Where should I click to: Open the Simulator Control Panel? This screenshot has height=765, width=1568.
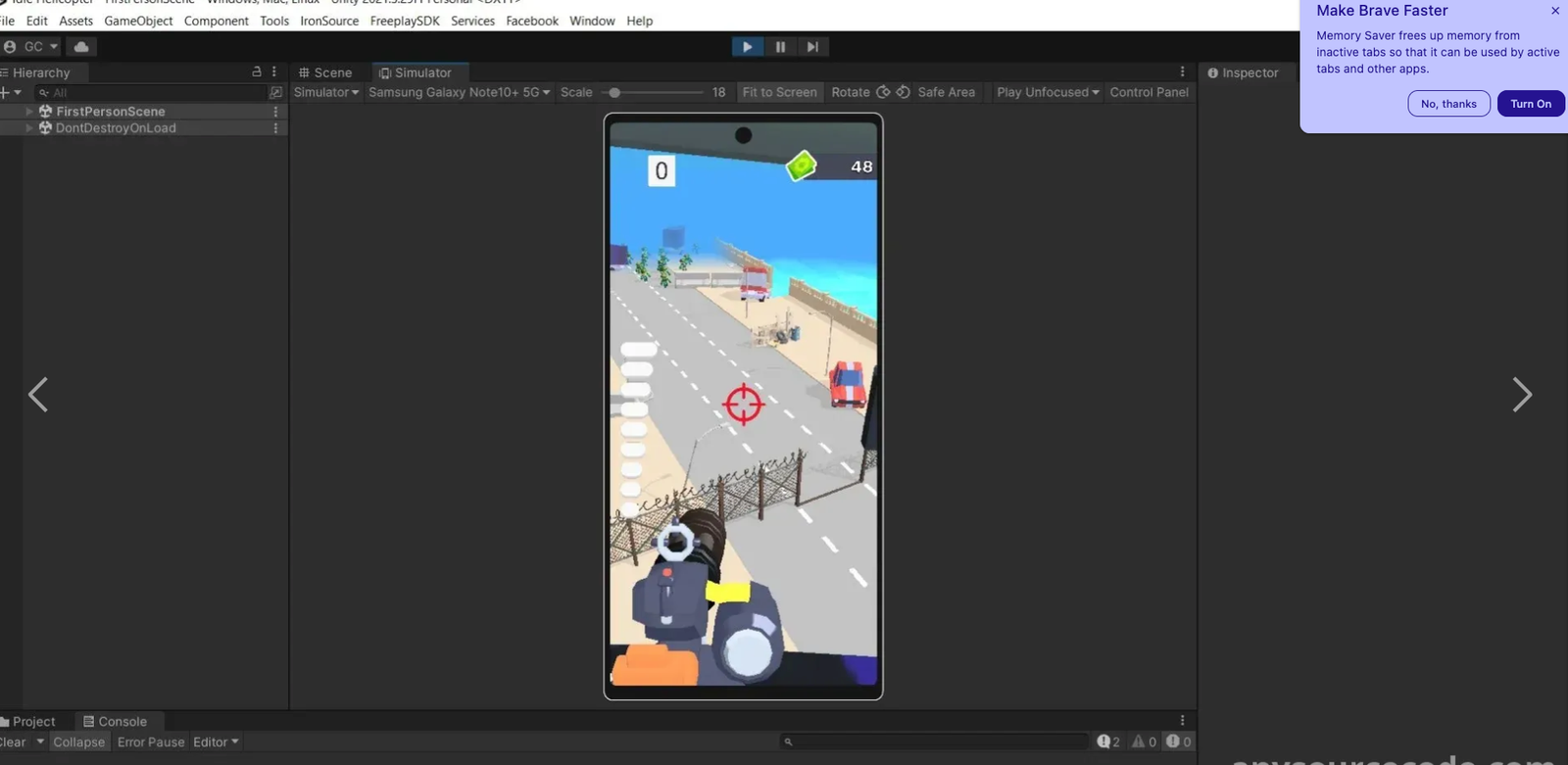click(1149, 92)
